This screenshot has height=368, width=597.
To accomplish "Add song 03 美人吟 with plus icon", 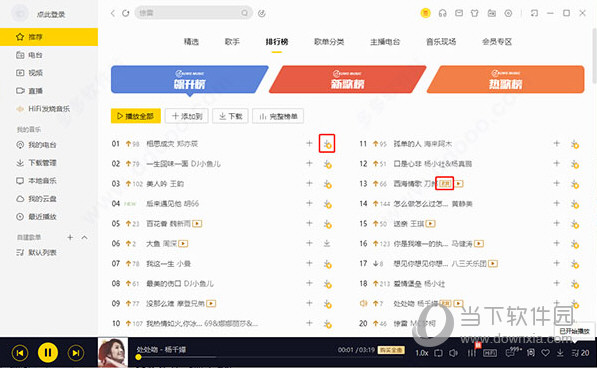I will pos(309,183).
